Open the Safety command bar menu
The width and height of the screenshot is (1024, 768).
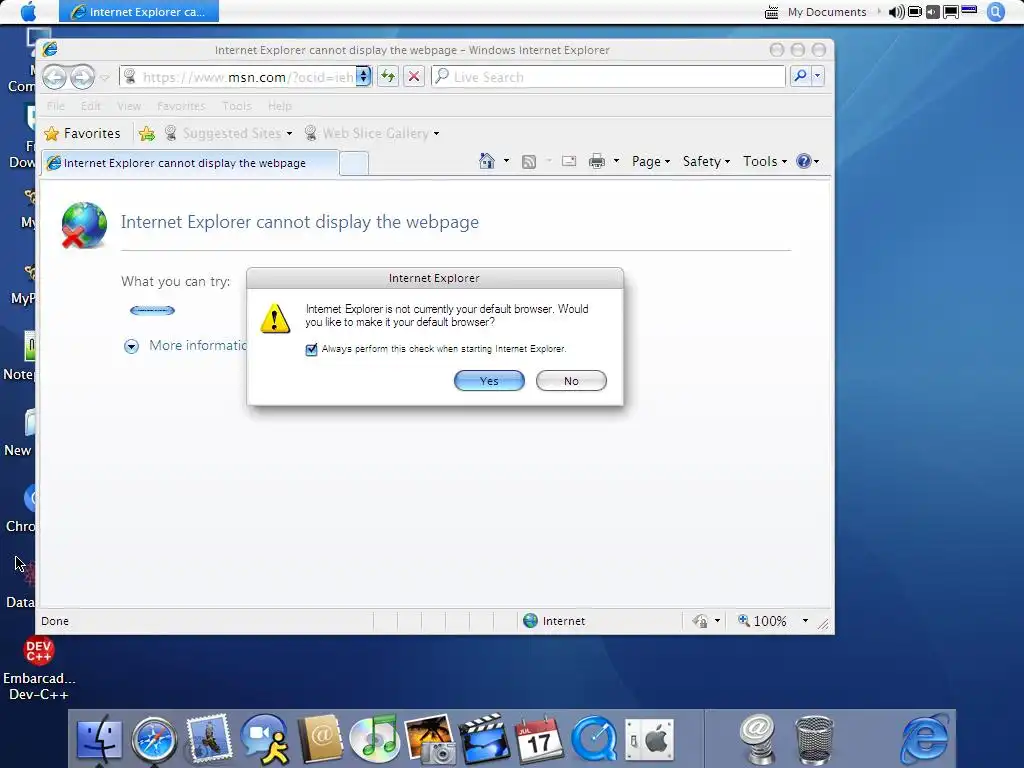706,161
